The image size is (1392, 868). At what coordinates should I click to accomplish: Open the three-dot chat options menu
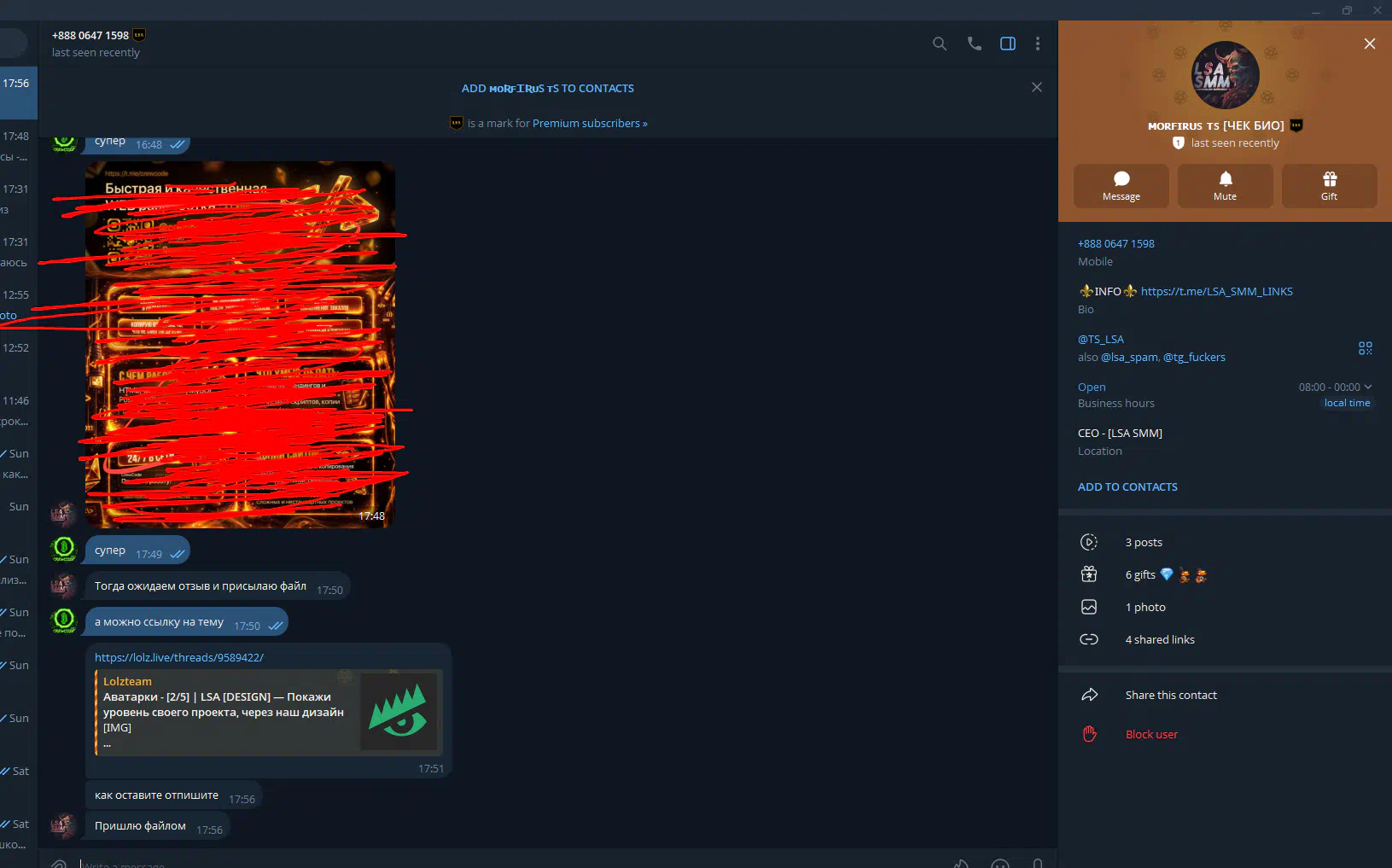[x=1037, y=44]
